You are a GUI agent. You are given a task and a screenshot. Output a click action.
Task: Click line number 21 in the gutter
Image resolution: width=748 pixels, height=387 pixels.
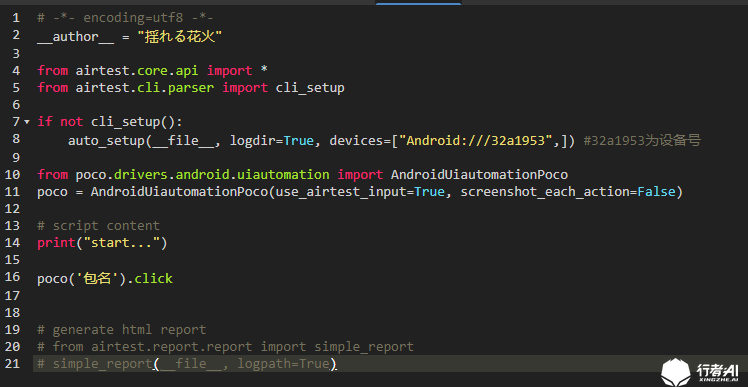point(12,364)
